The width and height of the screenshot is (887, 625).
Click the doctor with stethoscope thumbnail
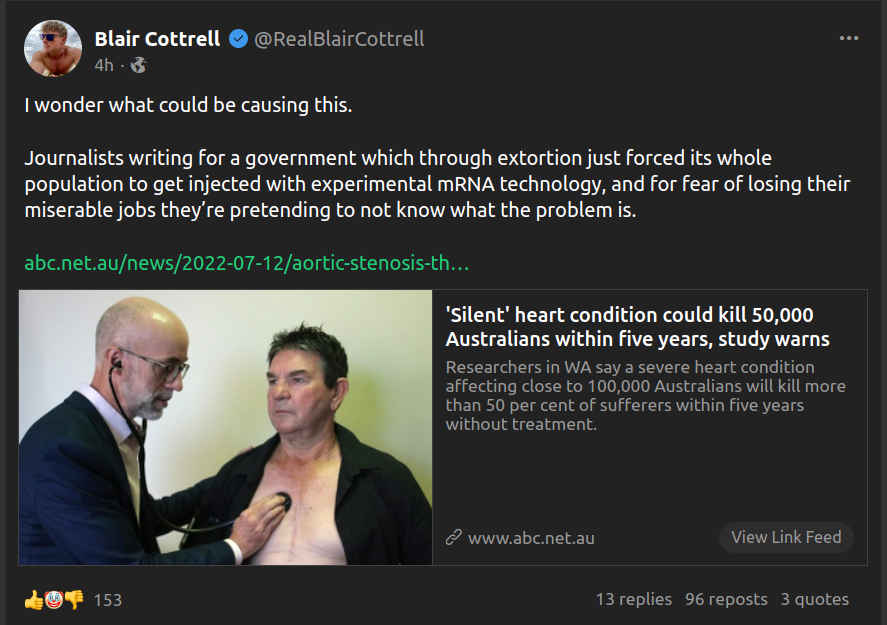(226, 428)
